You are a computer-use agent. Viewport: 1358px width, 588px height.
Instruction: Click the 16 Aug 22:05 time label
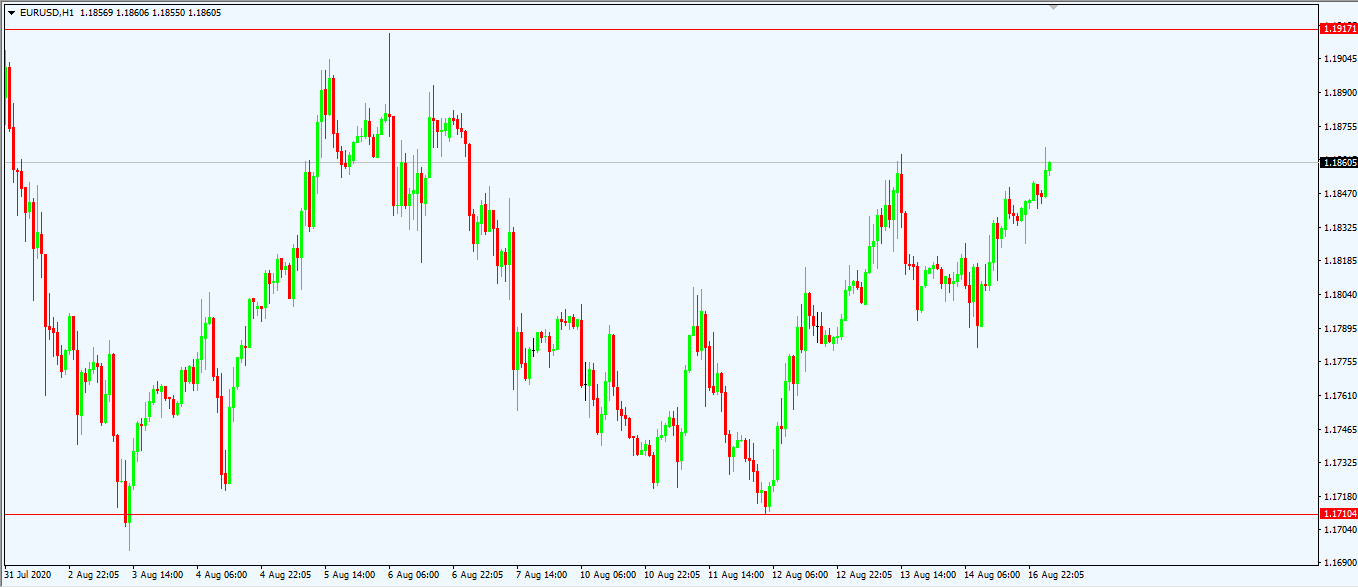click(x=1056, y=575)
